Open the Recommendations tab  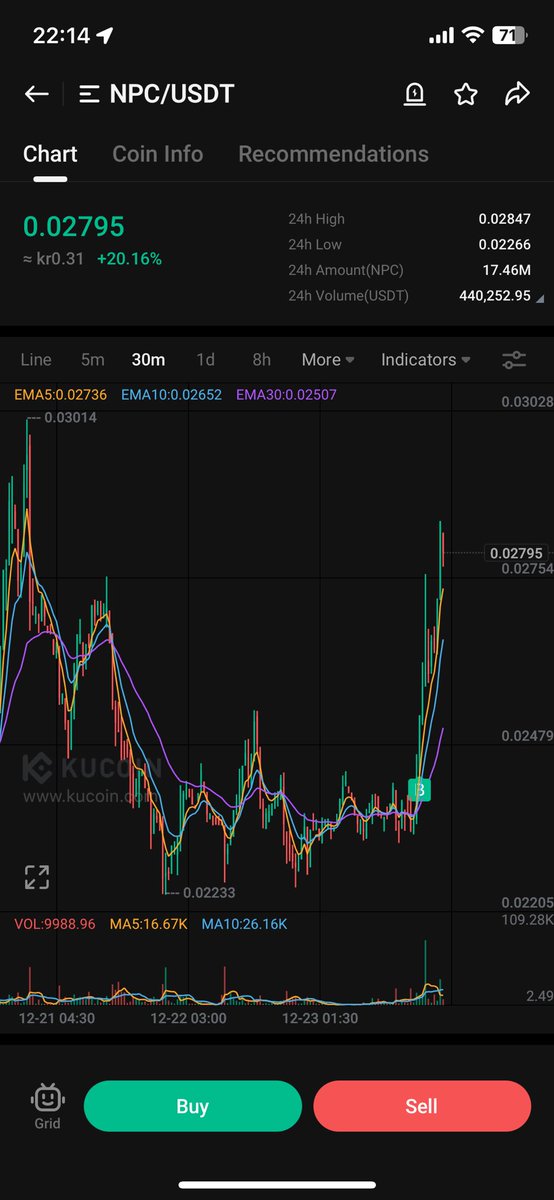coord(333,154)
